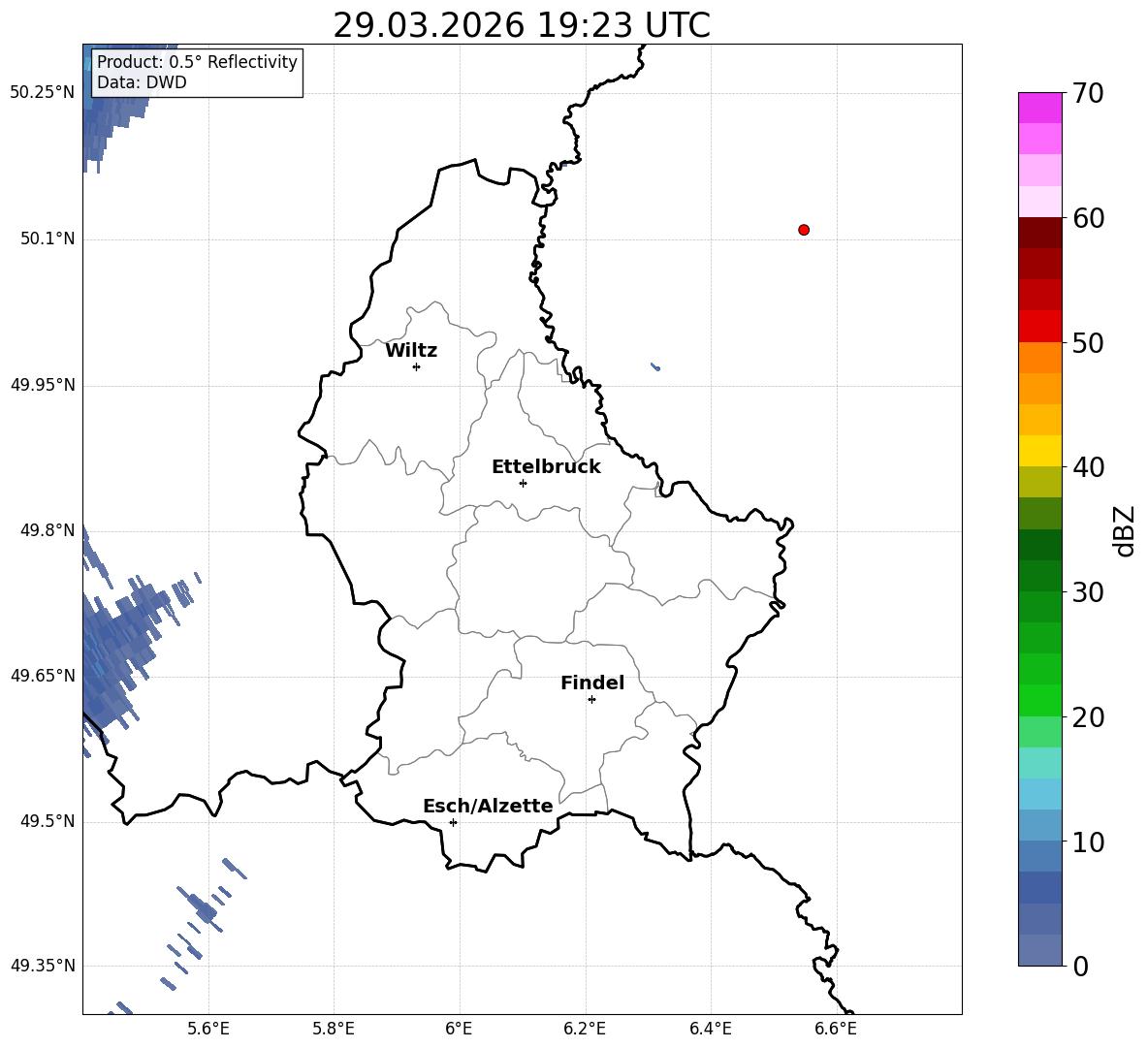This screenshot has height=1048, width=1148.
Task: Click the Data: DWD text
Action: pos(142,82)
